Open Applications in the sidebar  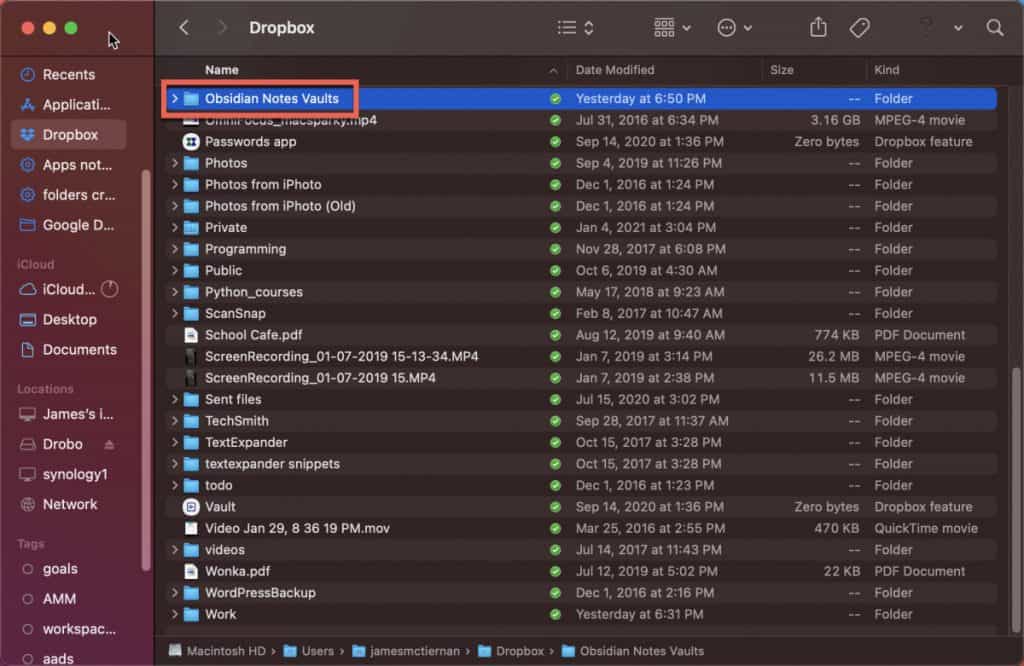69,104
